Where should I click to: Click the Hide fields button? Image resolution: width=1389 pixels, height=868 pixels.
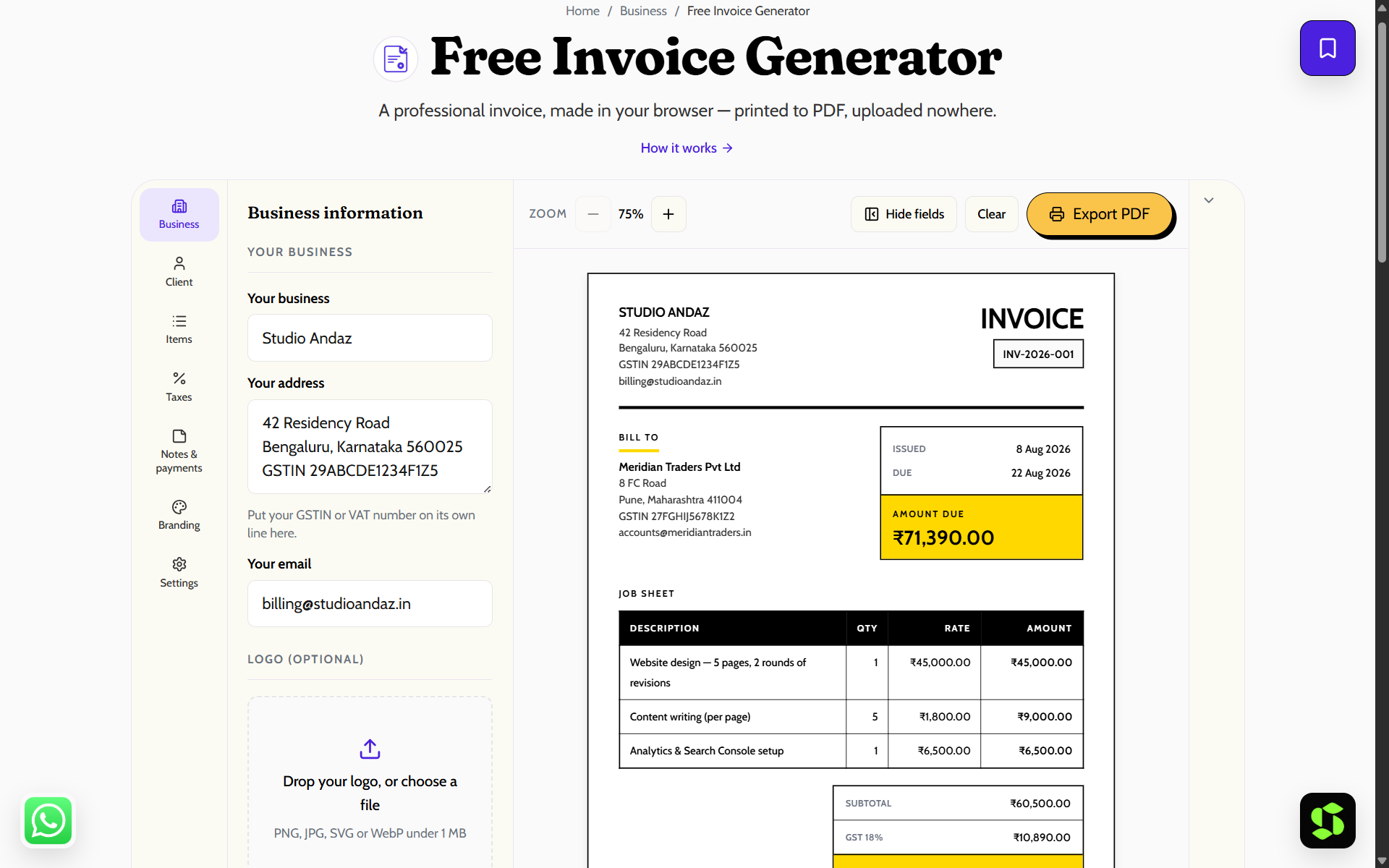[904, 214]
